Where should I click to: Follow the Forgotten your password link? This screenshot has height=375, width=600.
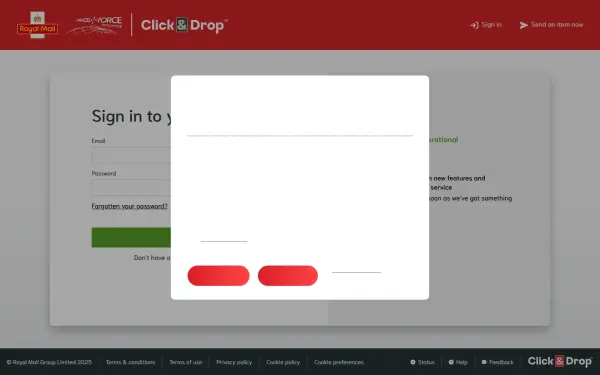(129, 206)
